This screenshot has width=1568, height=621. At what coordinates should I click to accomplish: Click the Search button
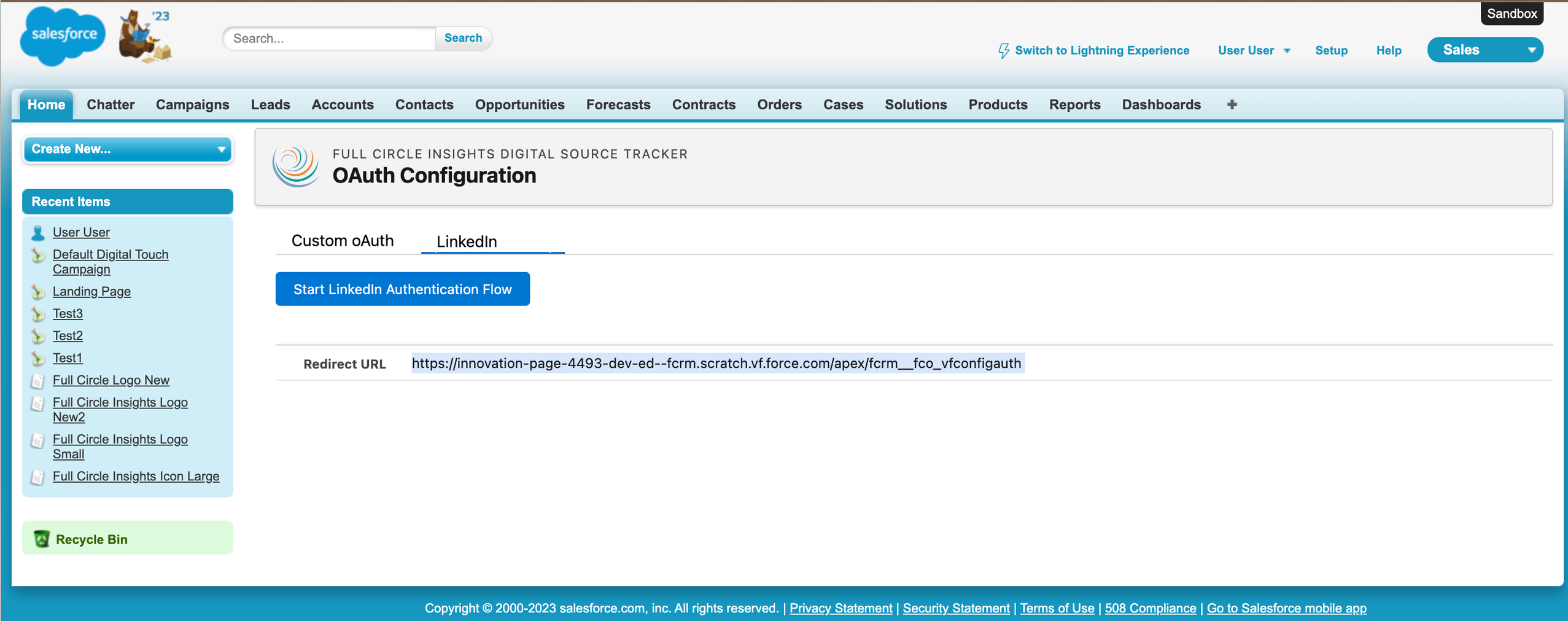463,38
